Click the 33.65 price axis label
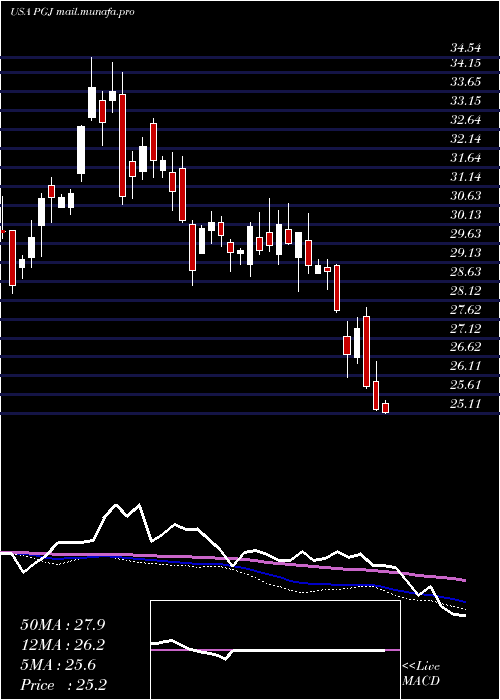This screenshot has height=700, width=500. [x=465, y=82]
